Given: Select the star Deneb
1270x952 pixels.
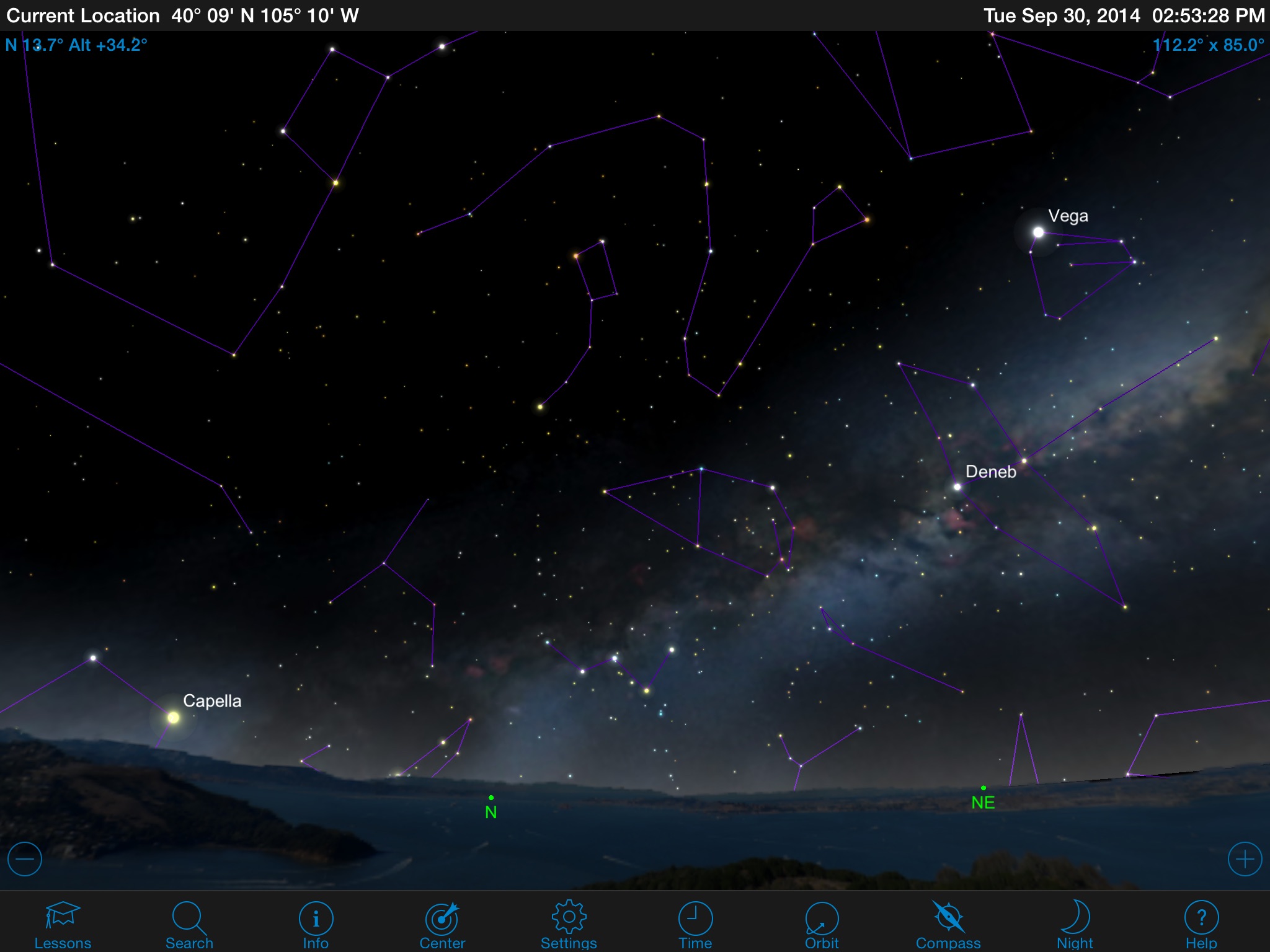Looking at the screenshot, I should (x=957, y=487).
